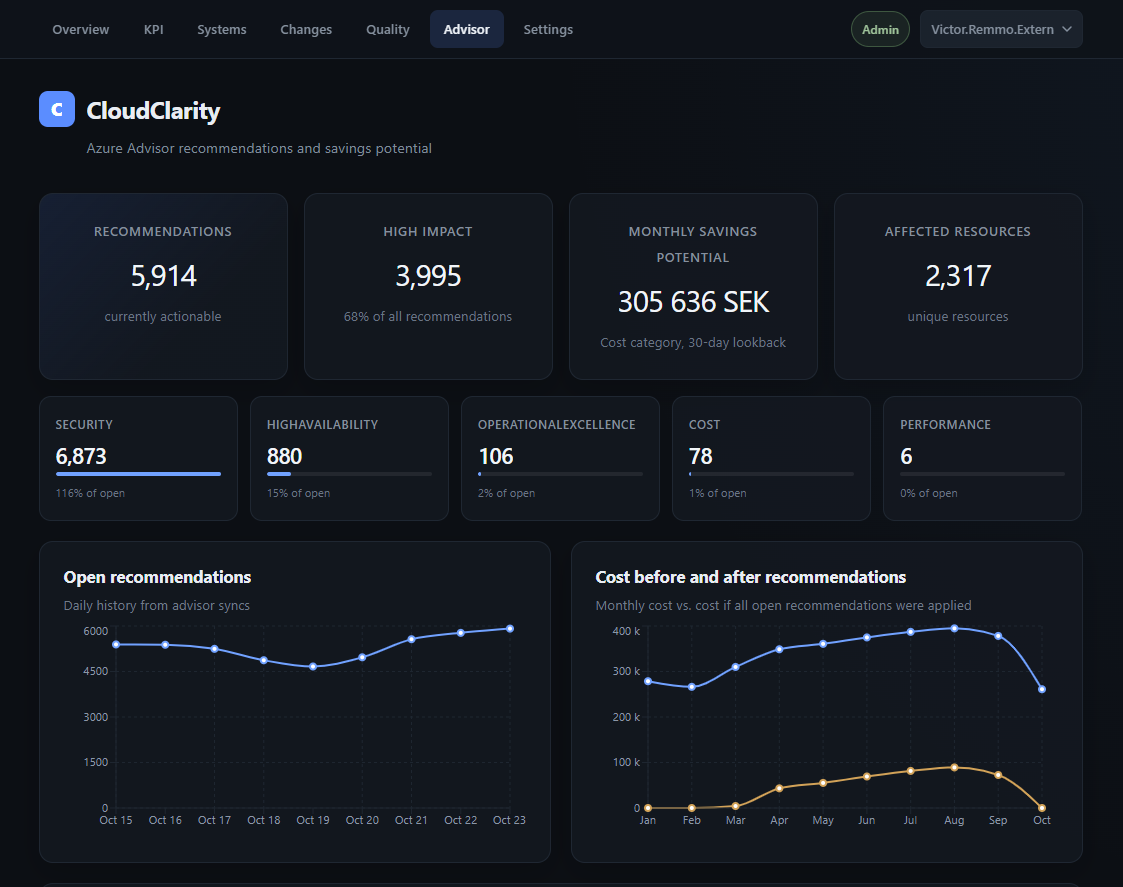Viewport: 1123px width, 887px height.
Task: Click 'Azure Advisor recommendations and savings potential' subtitle
Action: 259,148
